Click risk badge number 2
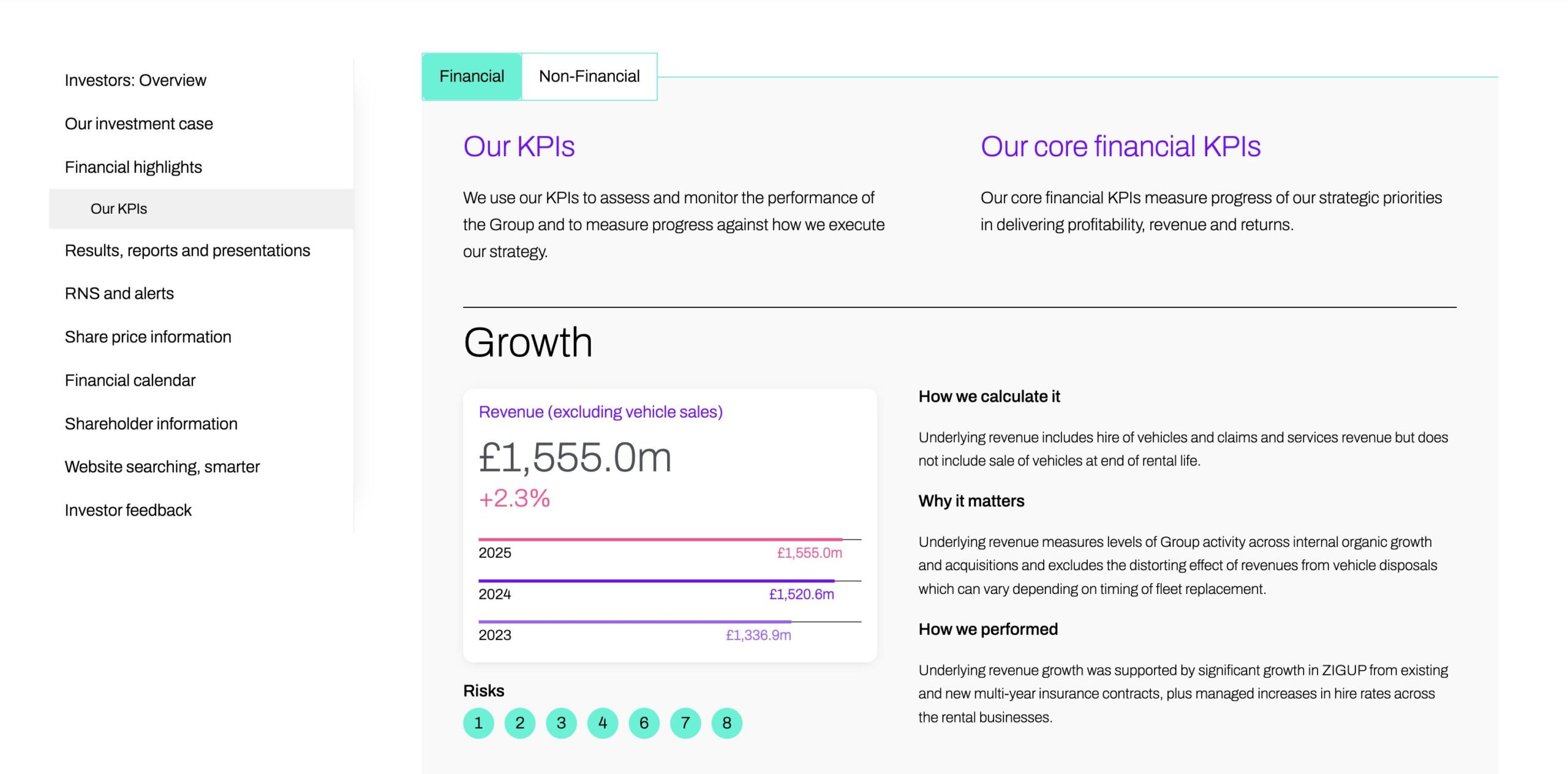 pos(520,723)
